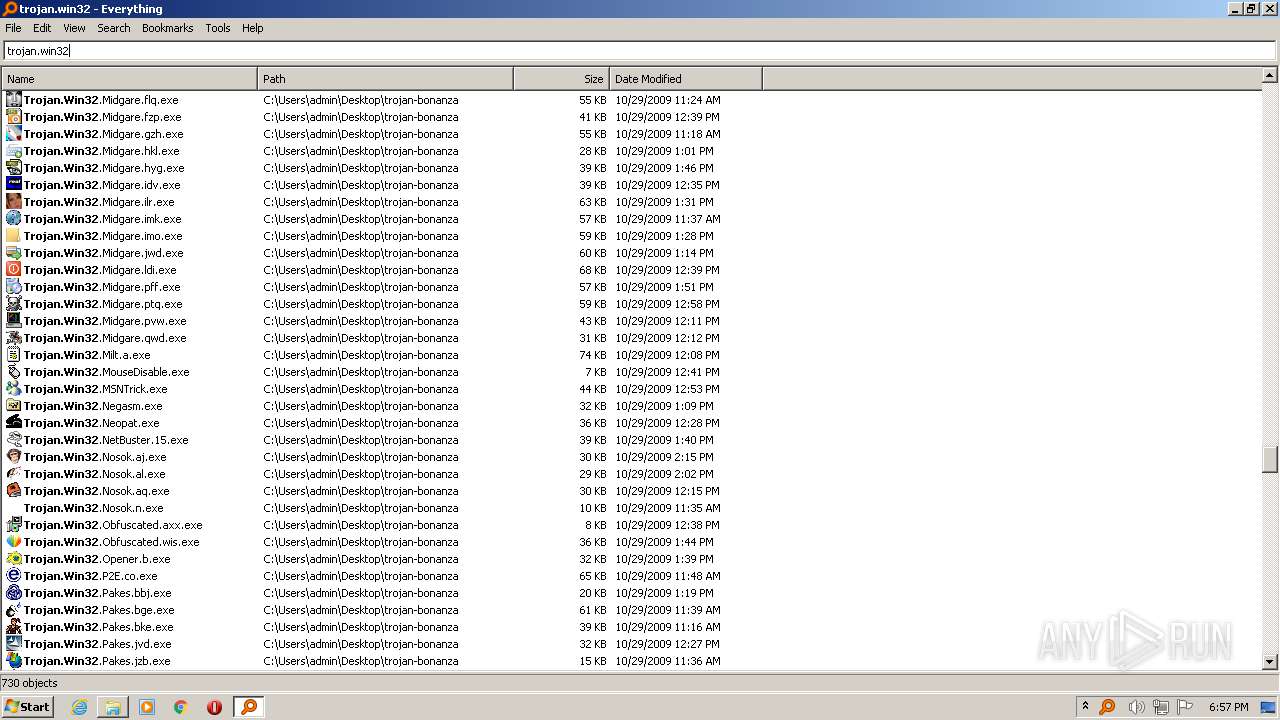
Task: Select the Midgare.gzh.exe file icon
Action: point(14,134)
